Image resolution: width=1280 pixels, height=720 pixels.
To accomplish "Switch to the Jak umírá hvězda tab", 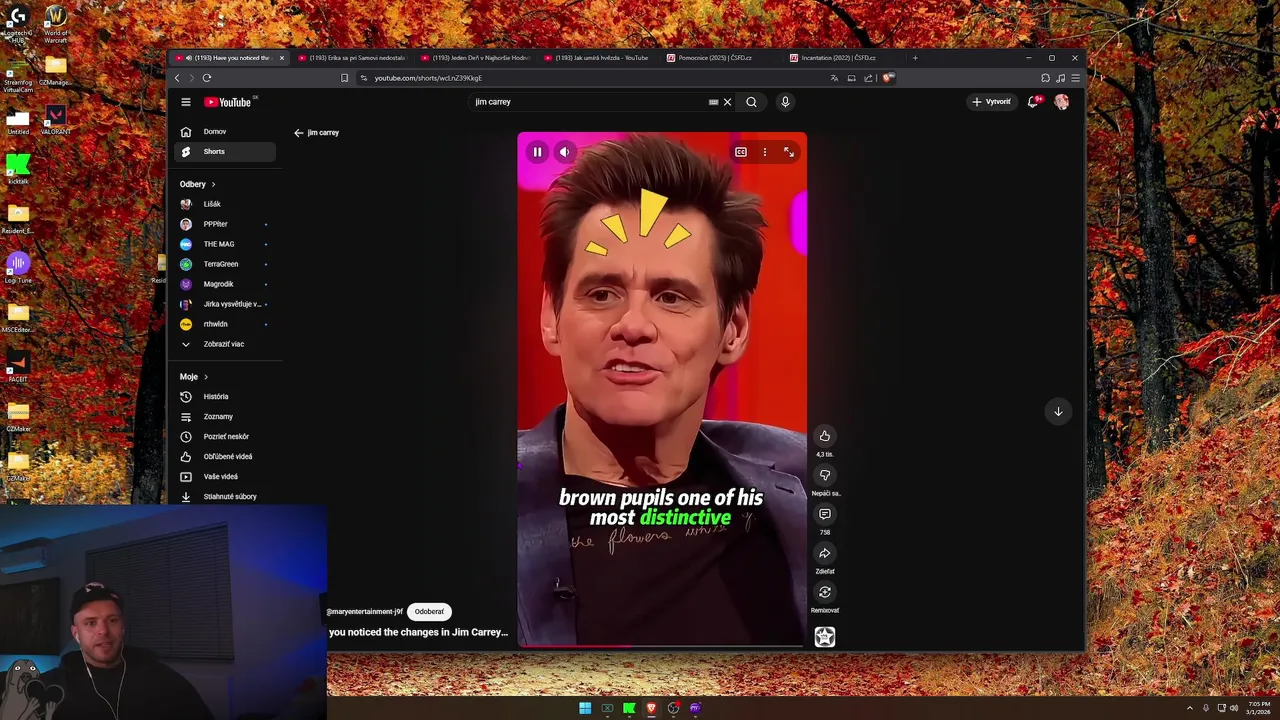I will (x=597, y=58).
